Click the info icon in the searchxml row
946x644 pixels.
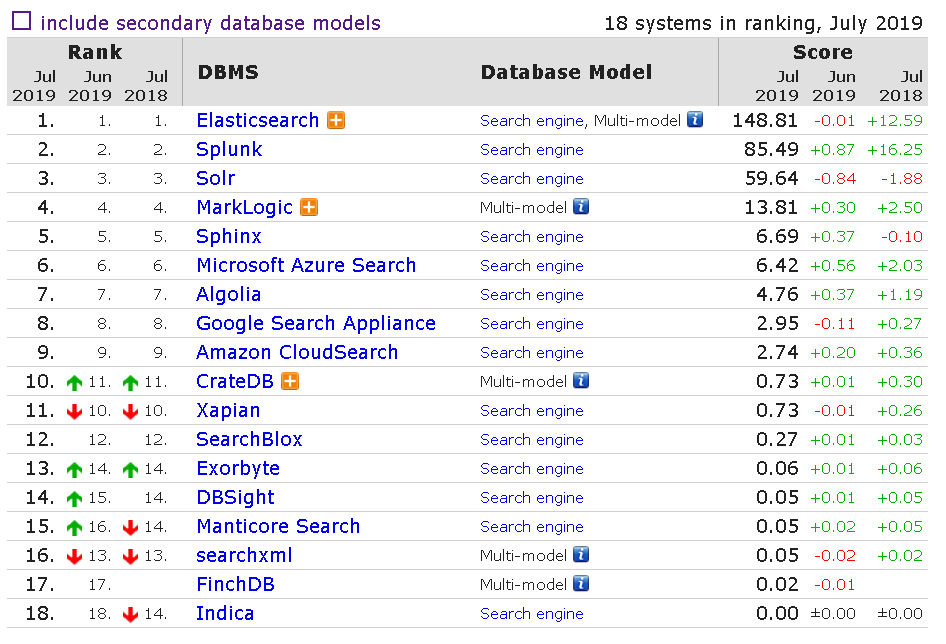581,554
